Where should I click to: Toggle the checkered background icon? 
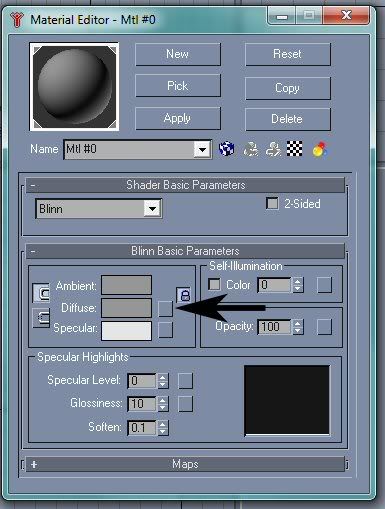(x=295, y=148)
